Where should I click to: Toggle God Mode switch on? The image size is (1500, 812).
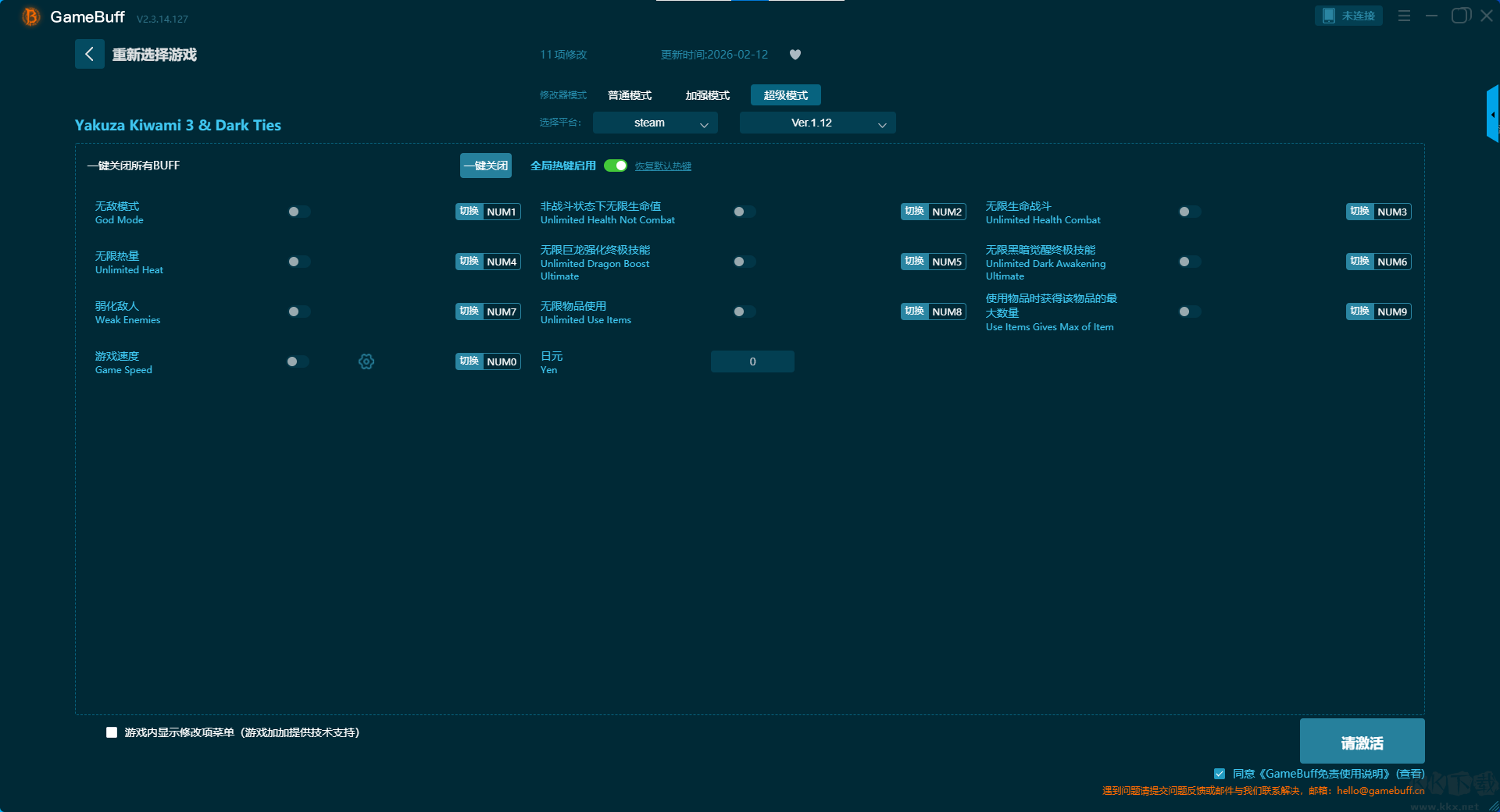(x=298, y=212)
